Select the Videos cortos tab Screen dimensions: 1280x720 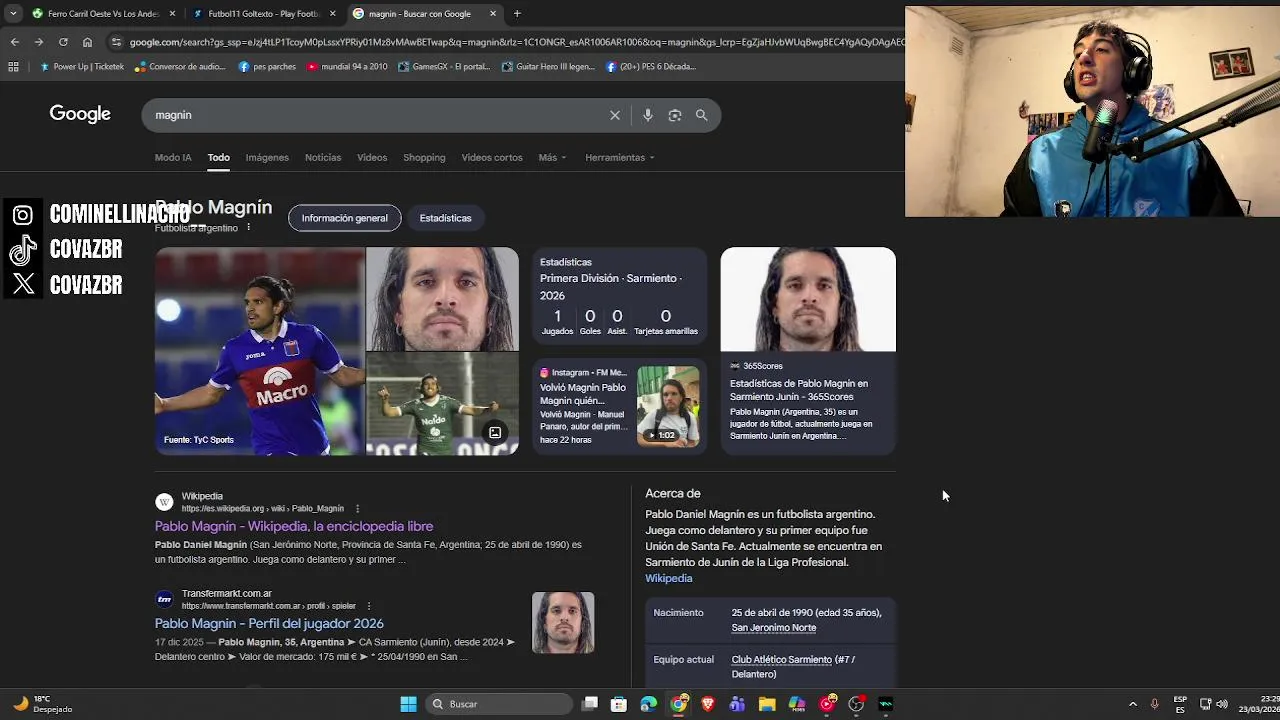coord(492,157)
